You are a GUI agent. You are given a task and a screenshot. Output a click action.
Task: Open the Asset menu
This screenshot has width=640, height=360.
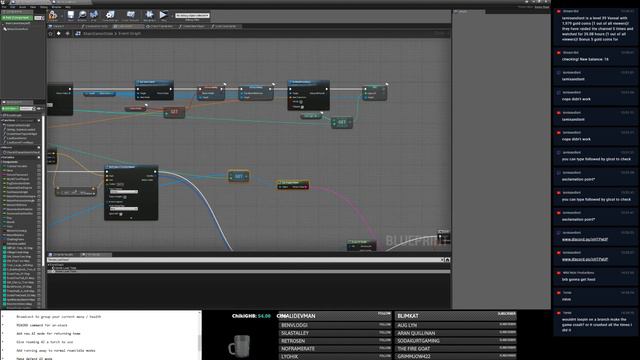(x=23, y=7)
